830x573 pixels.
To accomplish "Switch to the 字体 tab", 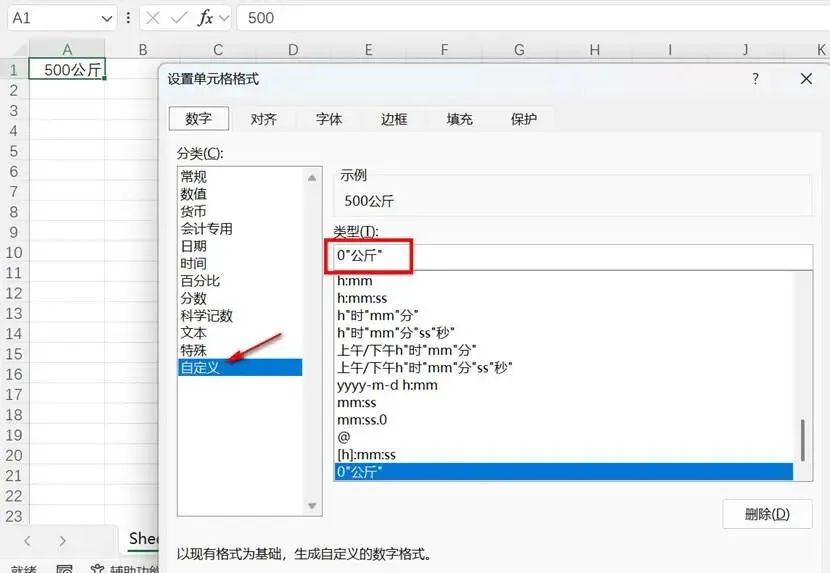I will pyautogui.click(x=329, y=119).
